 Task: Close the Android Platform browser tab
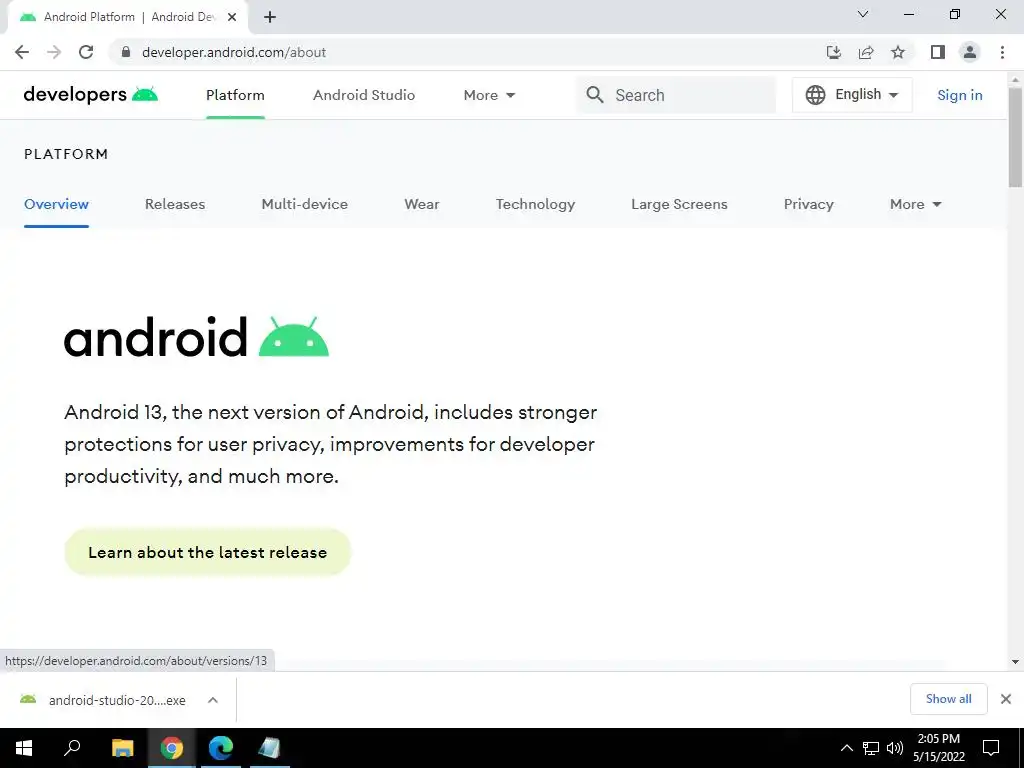(232, 18)
